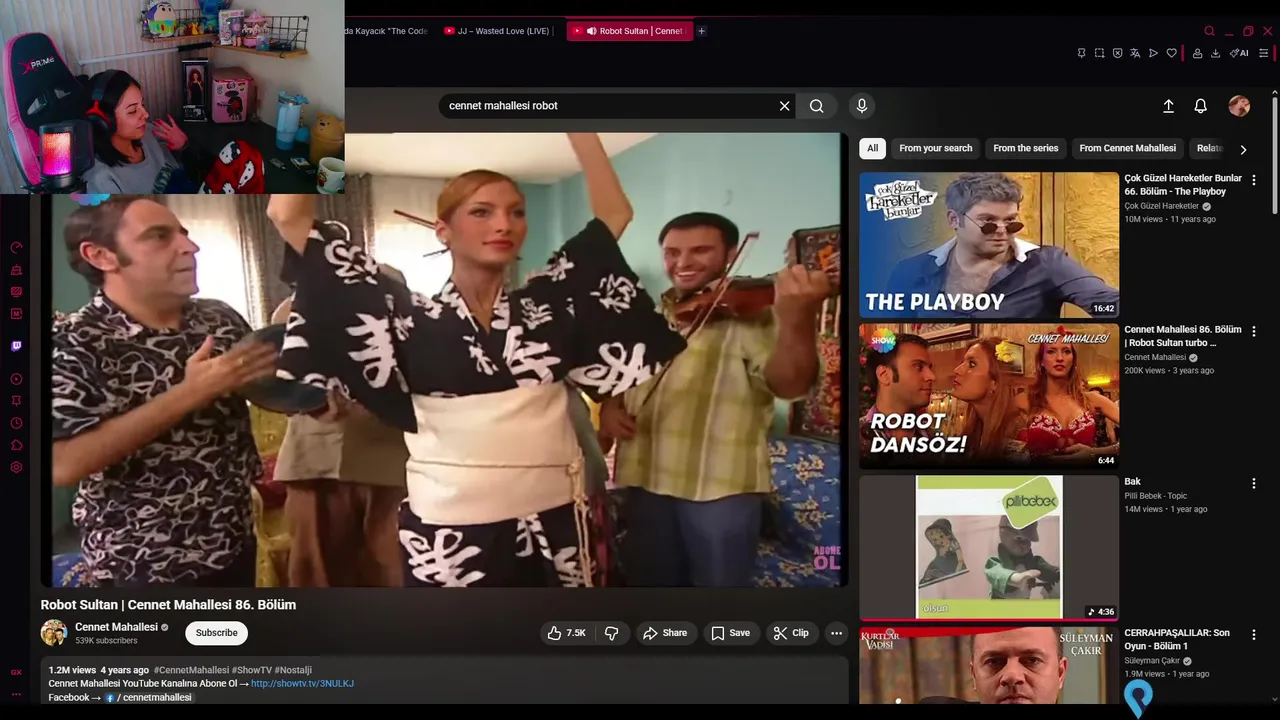Subscribe to Cennet Mahallesi channel
The width and height of the screenshot is (1280, 720).
pyautogui.click(x=217, y=633)
